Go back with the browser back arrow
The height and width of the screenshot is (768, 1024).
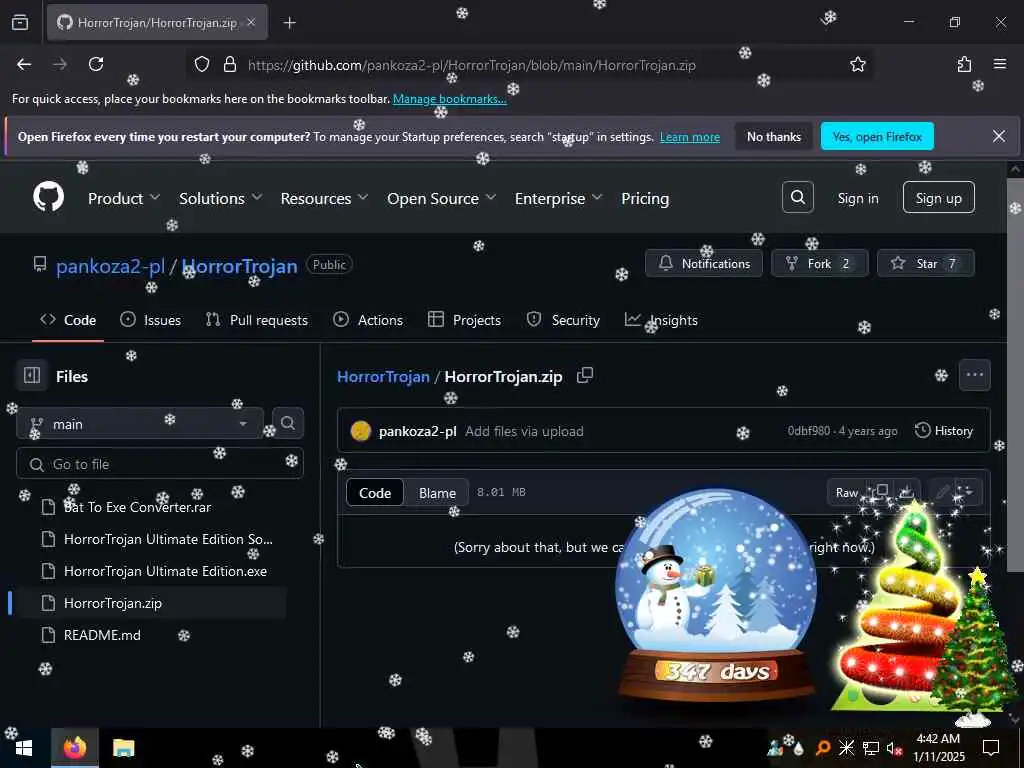[x=24, y=64]
